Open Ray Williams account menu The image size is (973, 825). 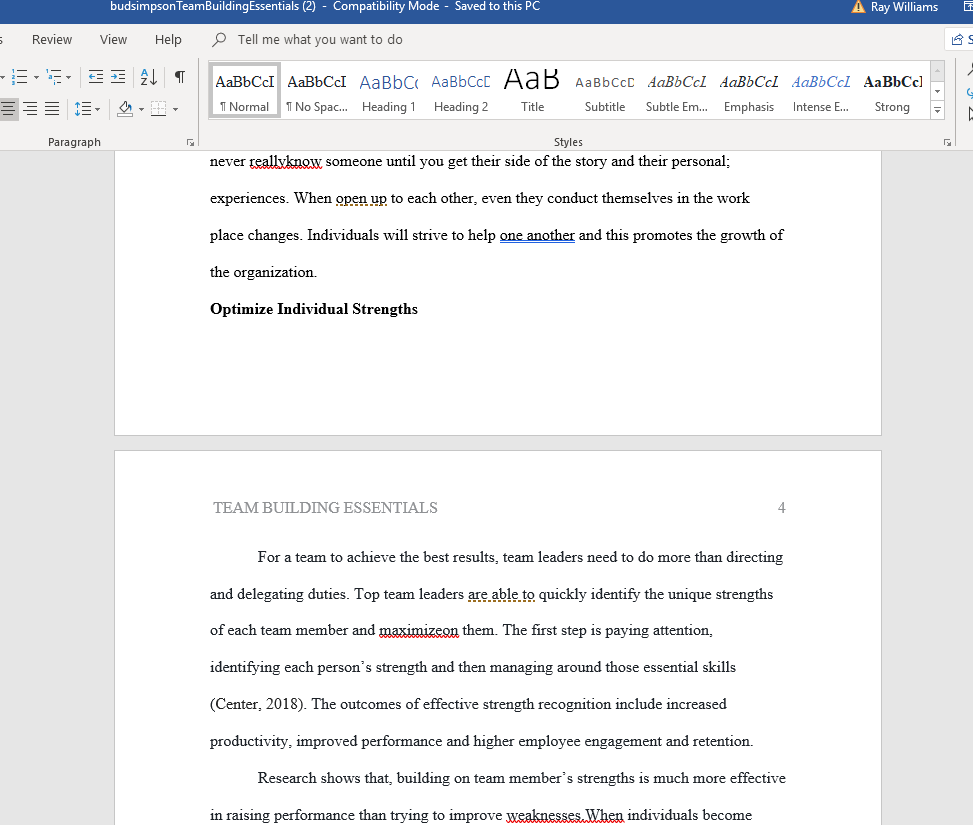tap(904, 7)
